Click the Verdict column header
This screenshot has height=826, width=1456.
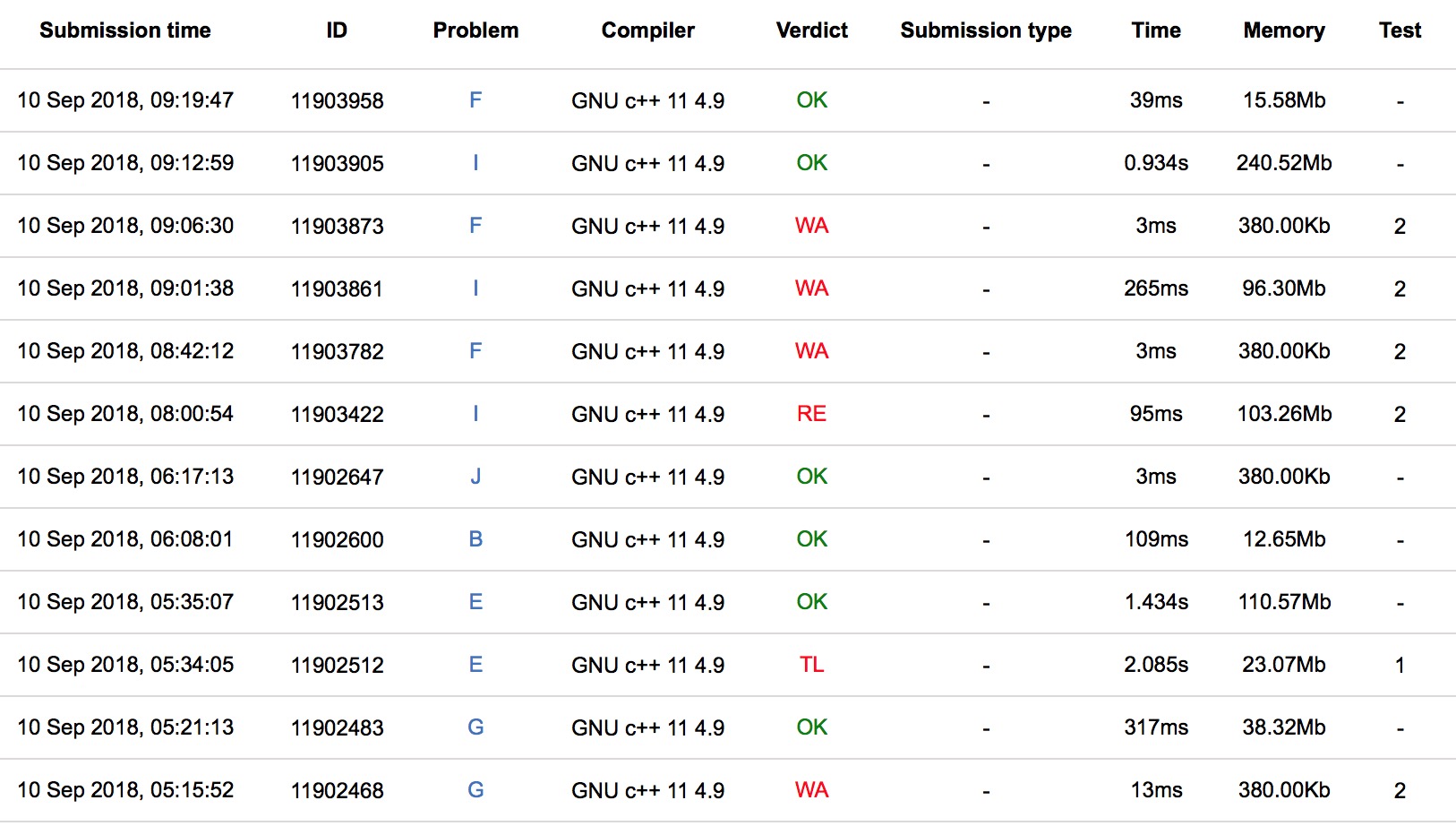pyautogui.click(x=811, y=30)
